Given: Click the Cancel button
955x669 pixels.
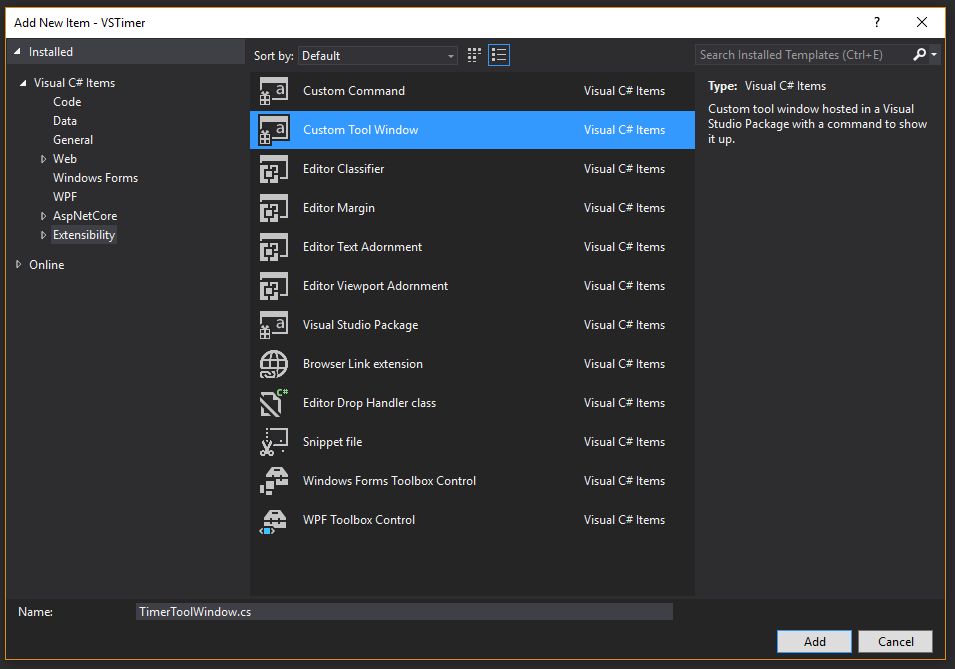Looking at the screenshot, I should [895, 642].
